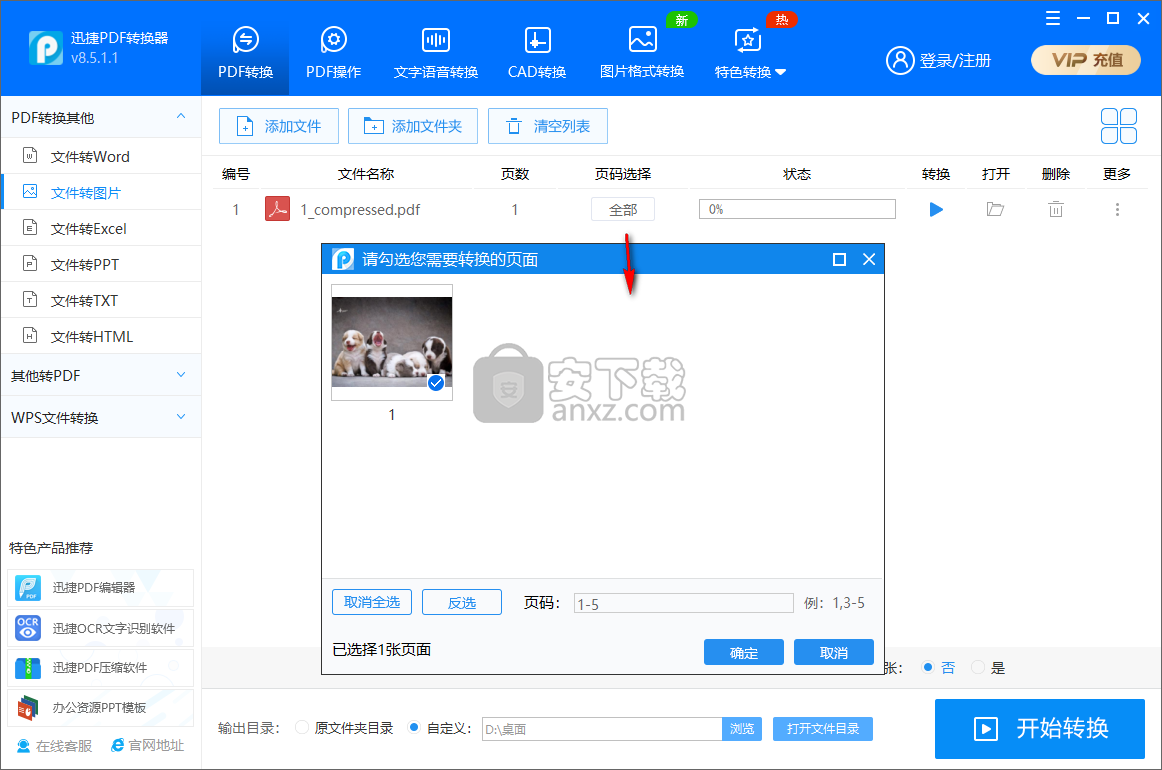Viewport: 1162px width, 770px height.
Task: Click PDF file icon of 1_compressed.pdf
Action: click(277, 209)
